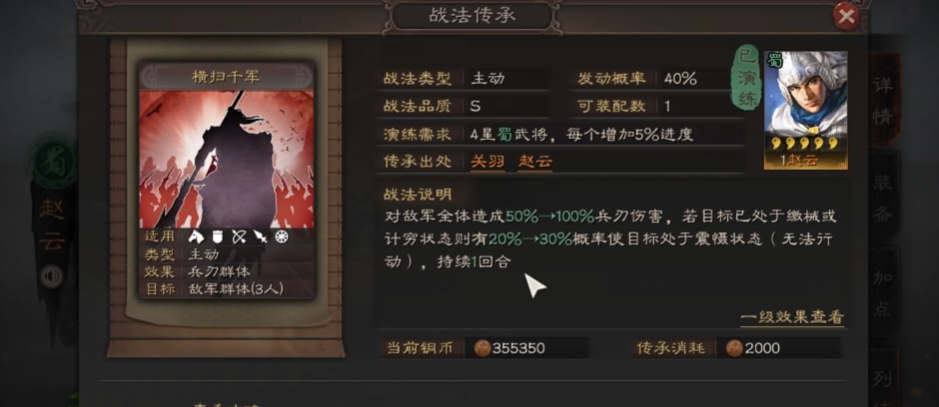Screen dimensions: 939x407
Task: Click the copper coin icon beside 355350
Action: pyautogui.click(x=482, y=348)
